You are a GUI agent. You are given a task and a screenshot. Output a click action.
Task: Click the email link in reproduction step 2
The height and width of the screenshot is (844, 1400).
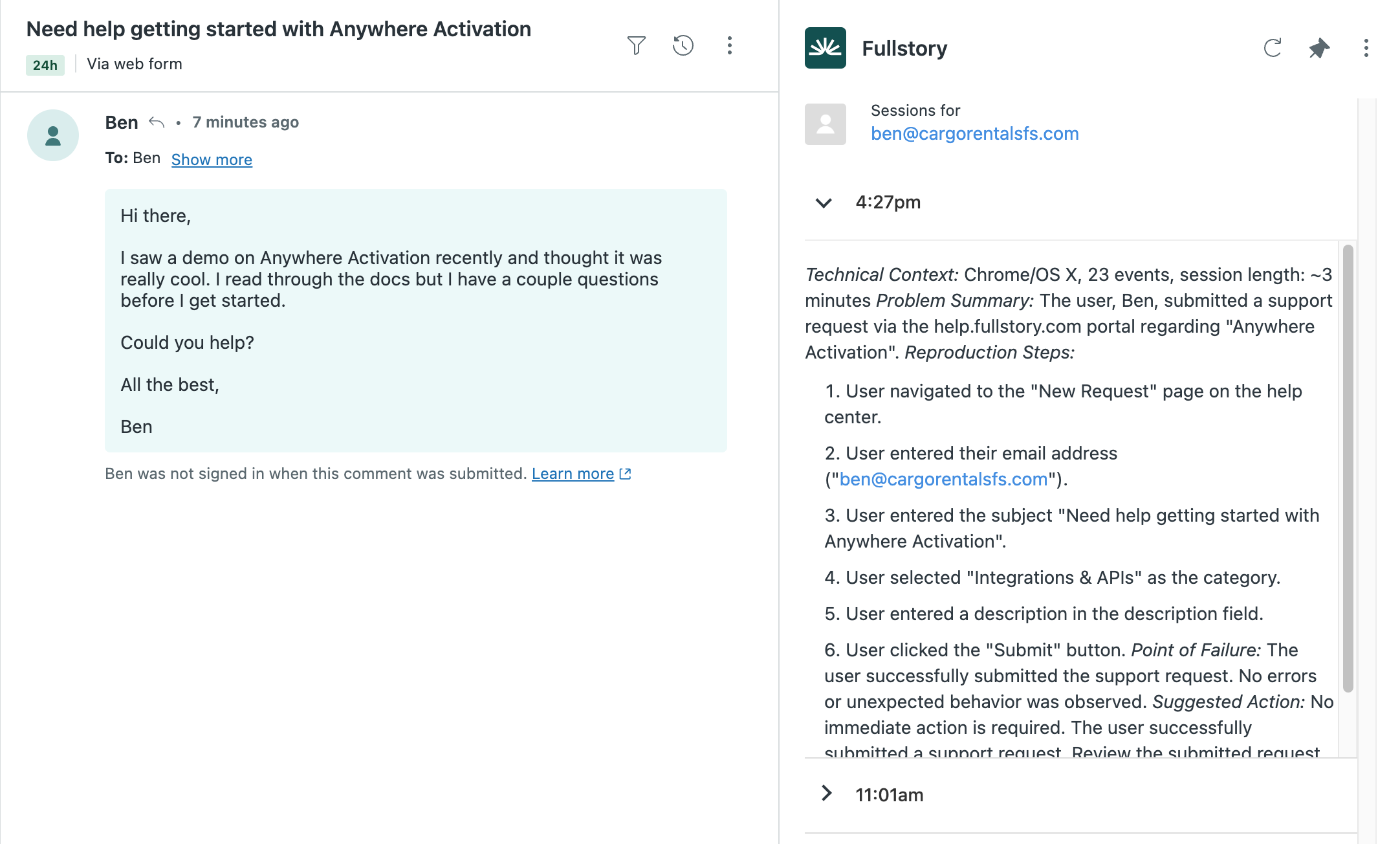pos(943,479)
